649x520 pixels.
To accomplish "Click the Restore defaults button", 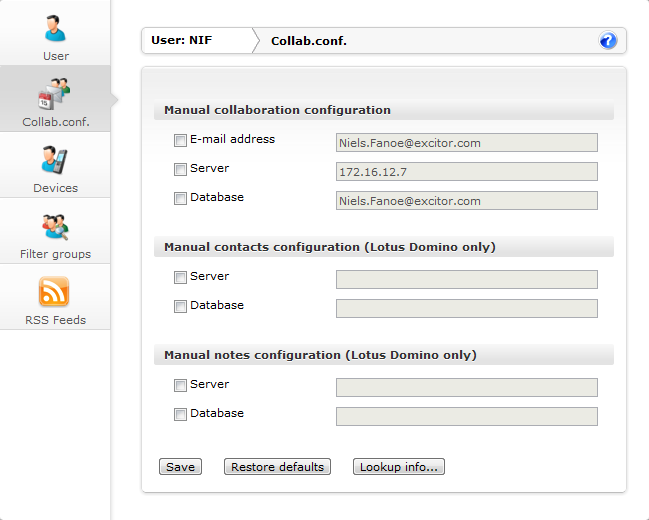I will [278, 467].
